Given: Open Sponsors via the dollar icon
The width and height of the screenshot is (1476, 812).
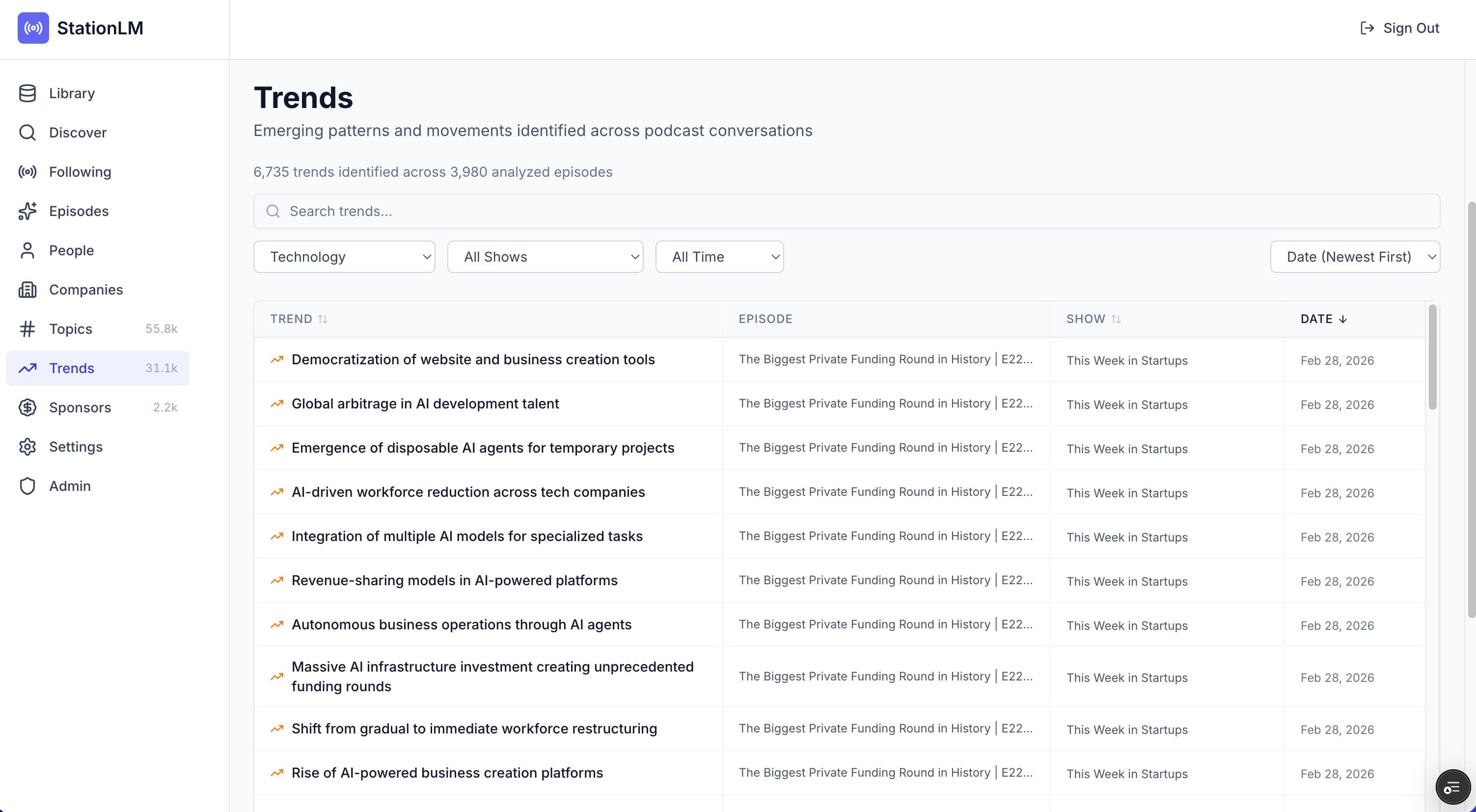Looking at the screenshot, I should click(27, 407).
